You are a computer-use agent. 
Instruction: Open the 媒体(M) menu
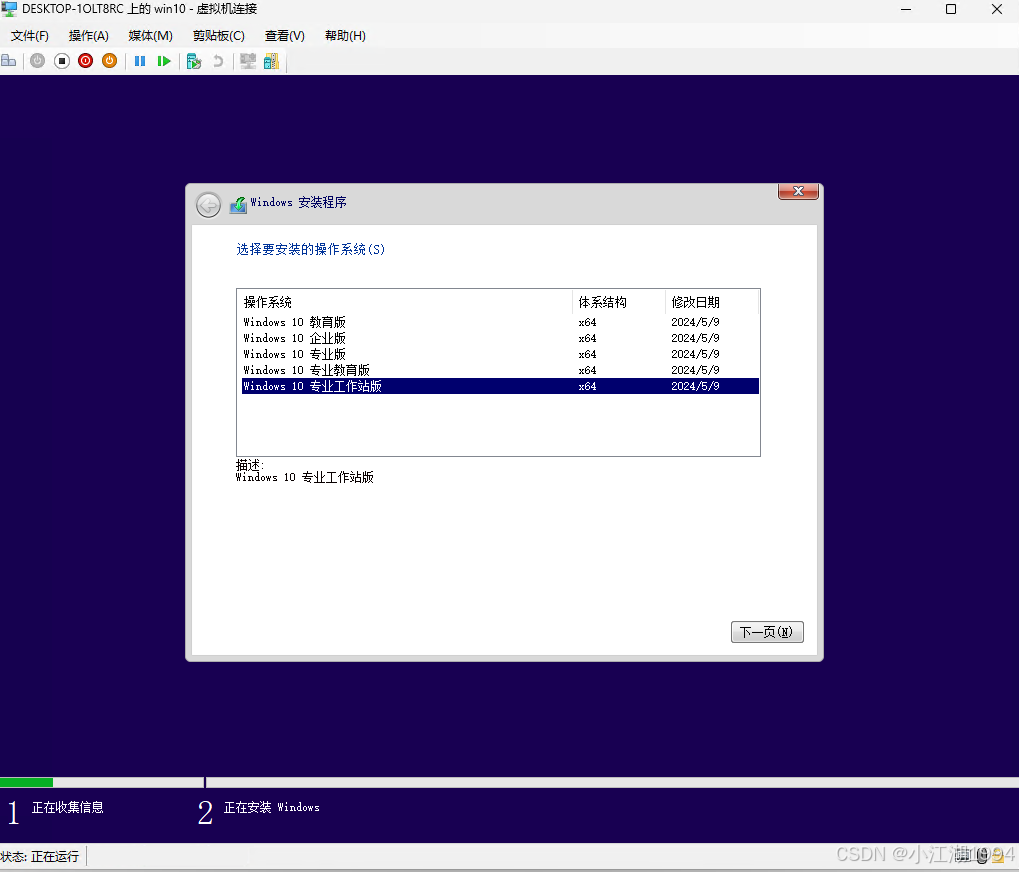pyautogui.click(x=150, y=36)
